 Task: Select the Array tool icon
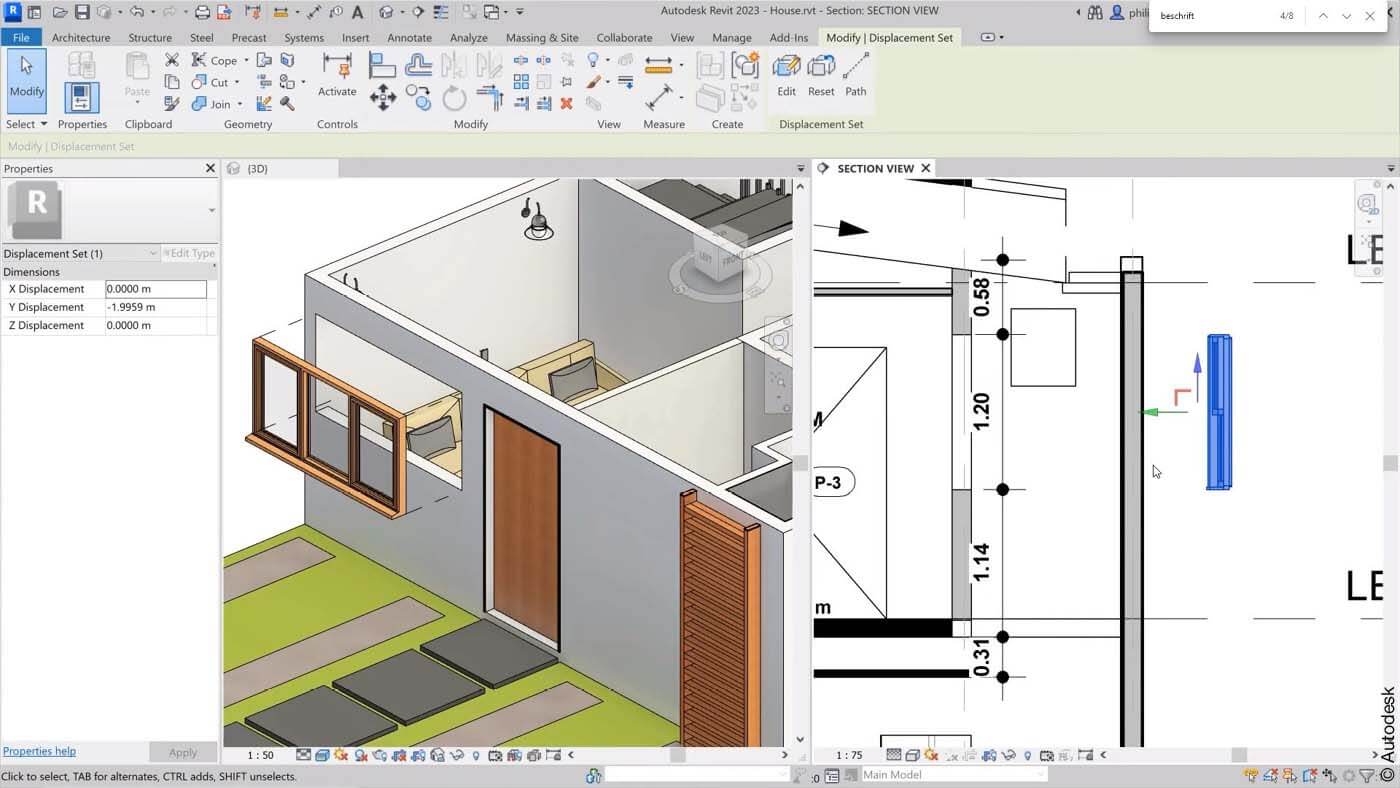[x=521, y=81]
